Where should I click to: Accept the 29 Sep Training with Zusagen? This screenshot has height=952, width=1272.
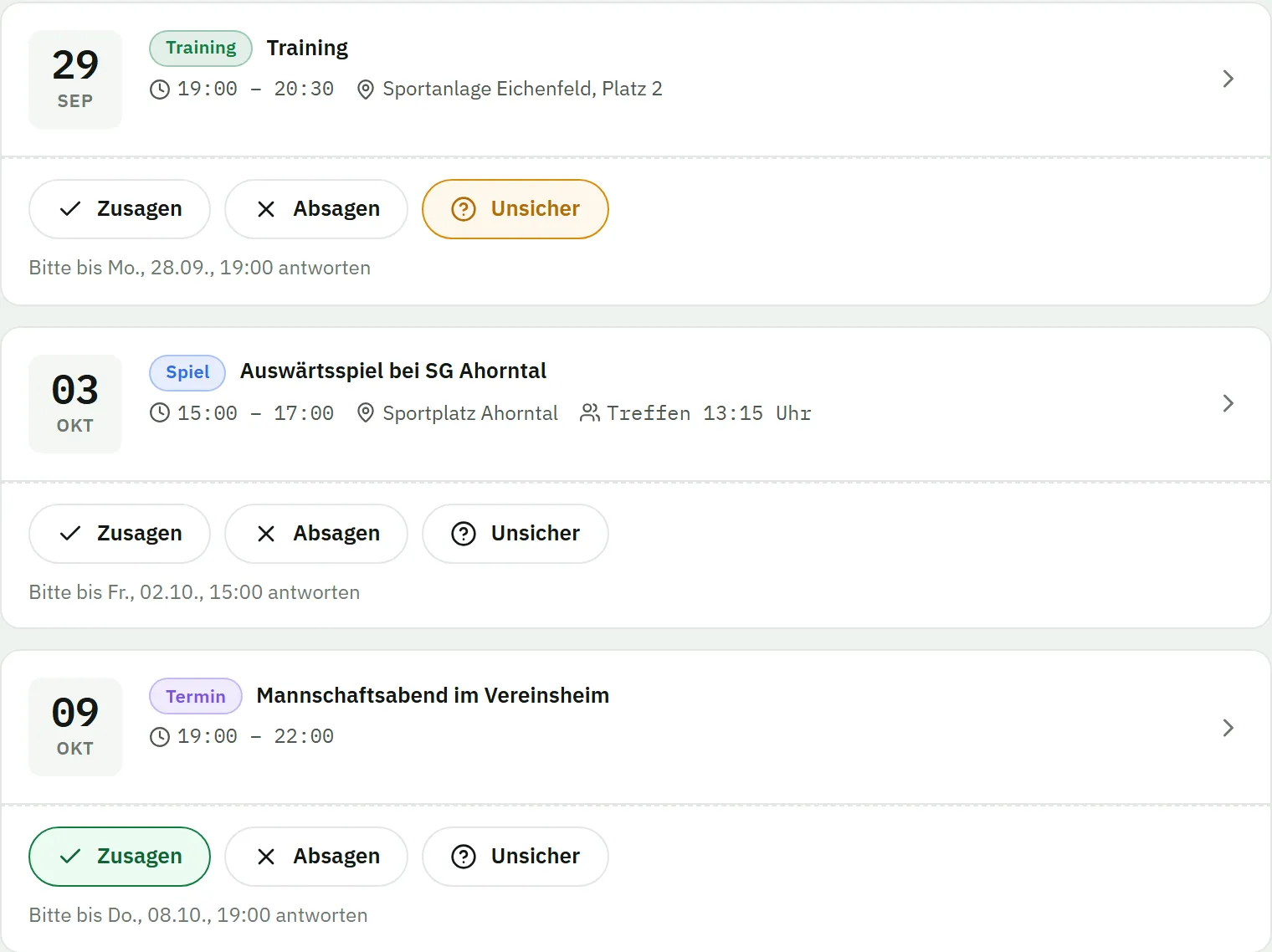[120, 209]
